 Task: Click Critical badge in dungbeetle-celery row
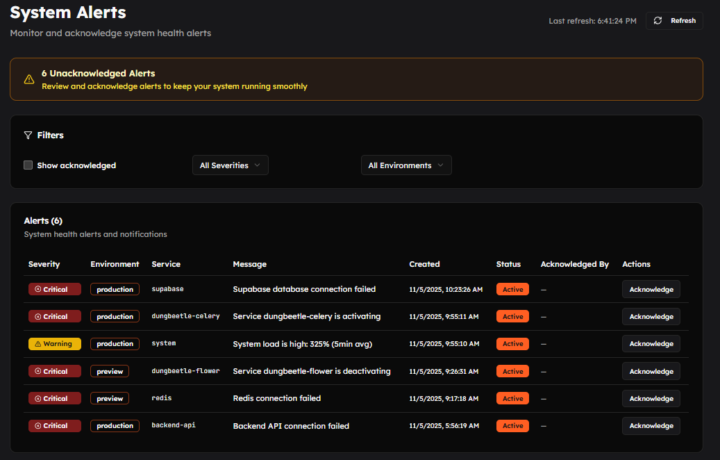tap(55, 316)
